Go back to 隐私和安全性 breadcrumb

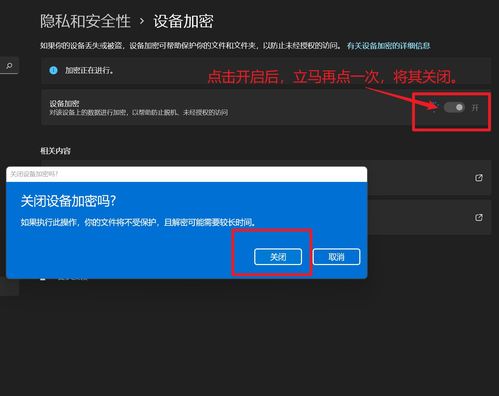85,21
